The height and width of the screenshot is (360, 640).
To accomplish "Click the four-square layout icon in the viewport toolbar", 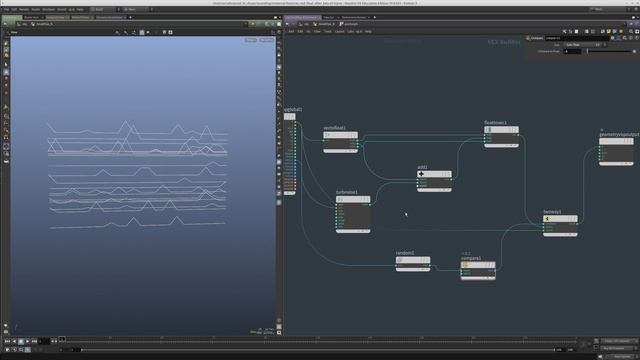I will (170, 32).
